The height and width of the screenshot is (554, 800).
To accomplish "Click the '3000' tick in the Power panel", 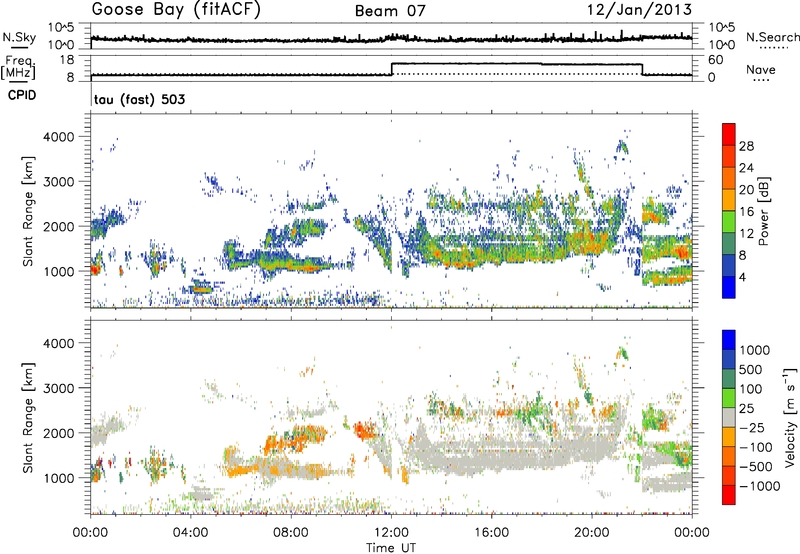I will pos(59,182).
